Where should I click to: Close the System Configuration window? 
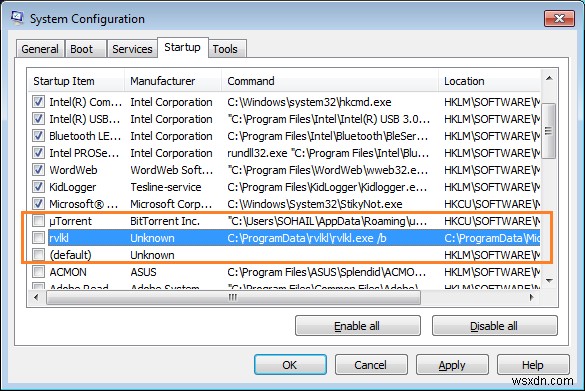point(559,18)
